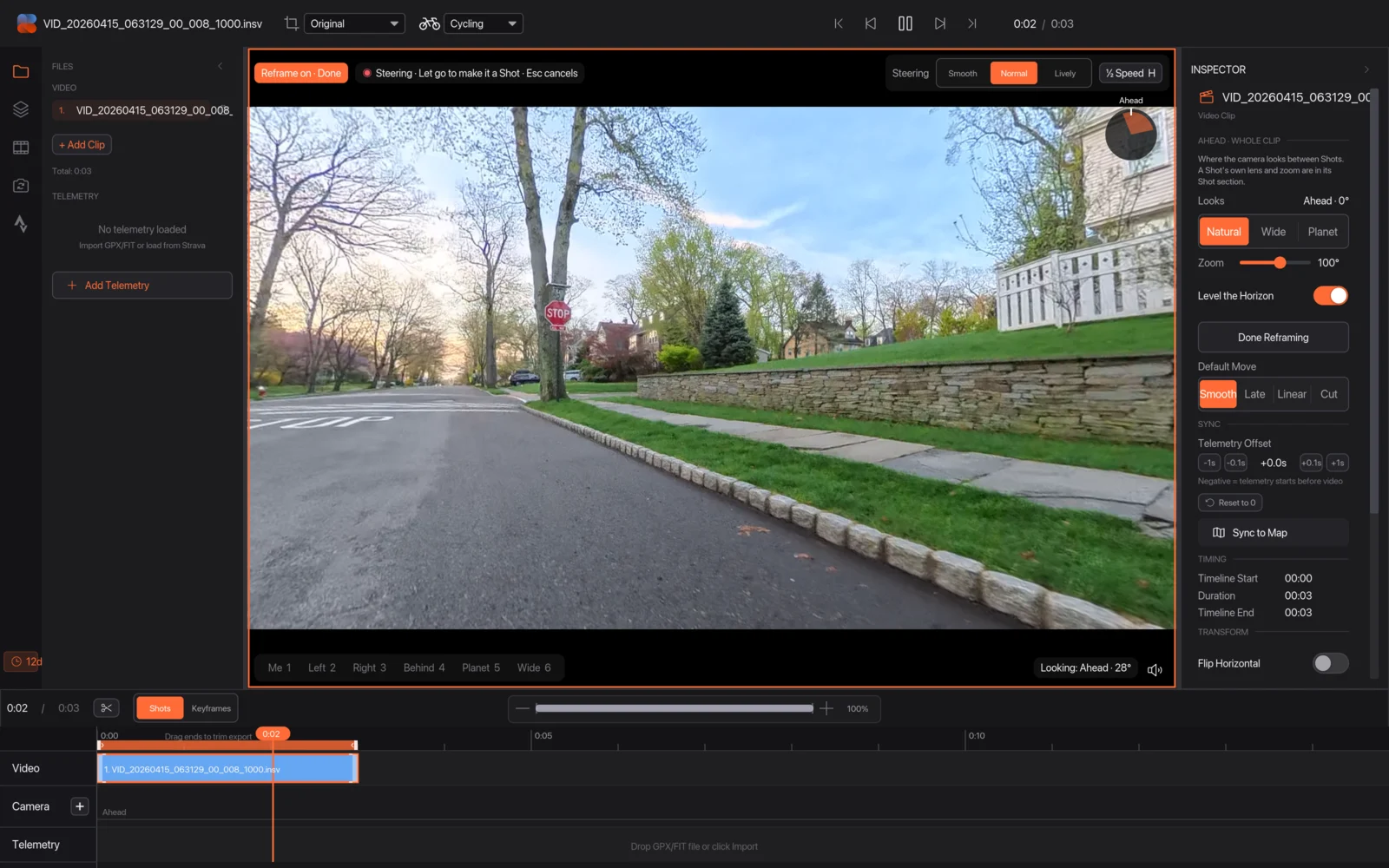Adjust the Zoom slider handle
1389x868 pixels.
click(1280, 263)
